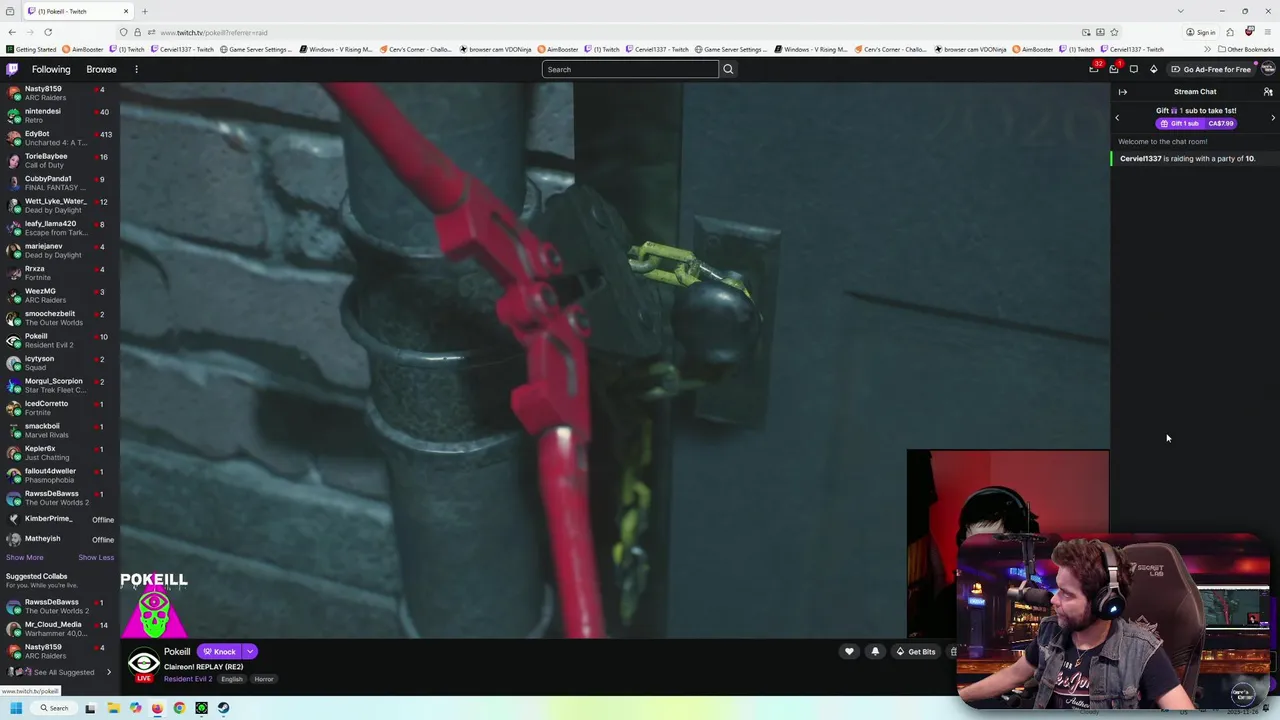Open Prime loot with 32 badge

(x=1094, y=69)
